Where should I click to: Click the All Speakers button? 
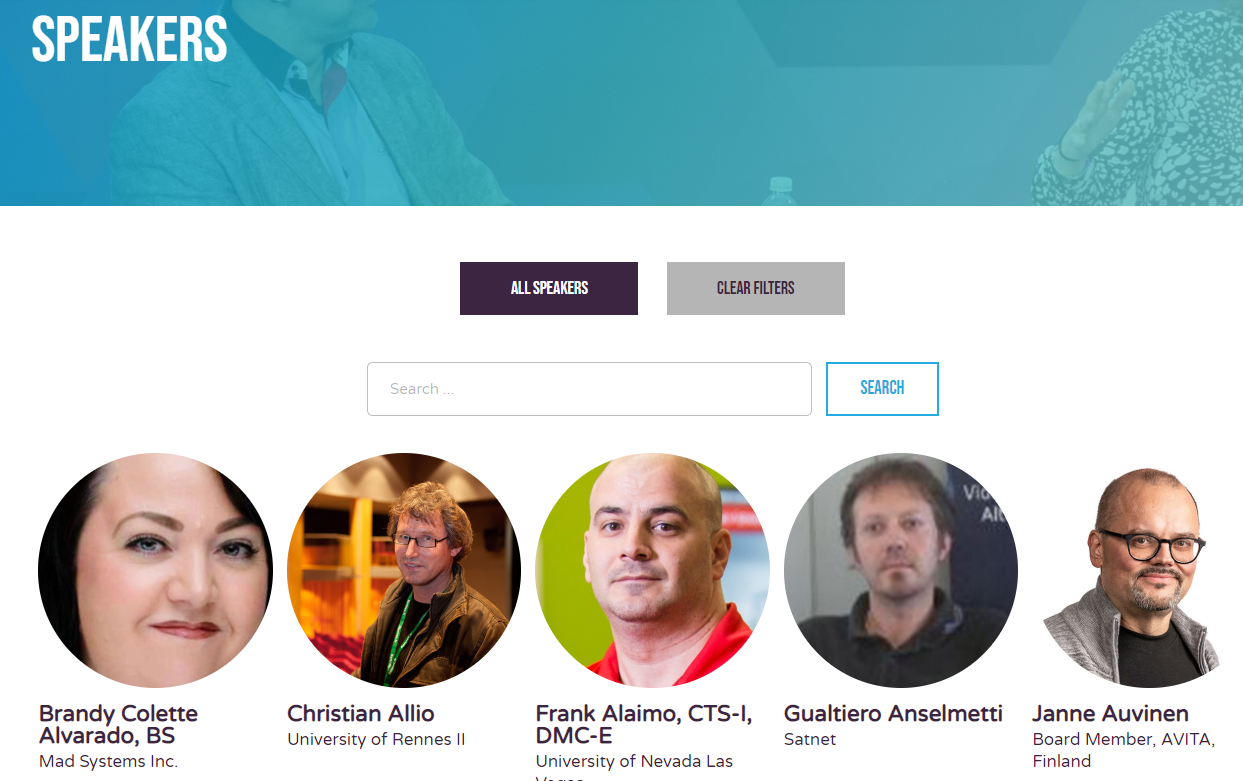click(549, 288)
